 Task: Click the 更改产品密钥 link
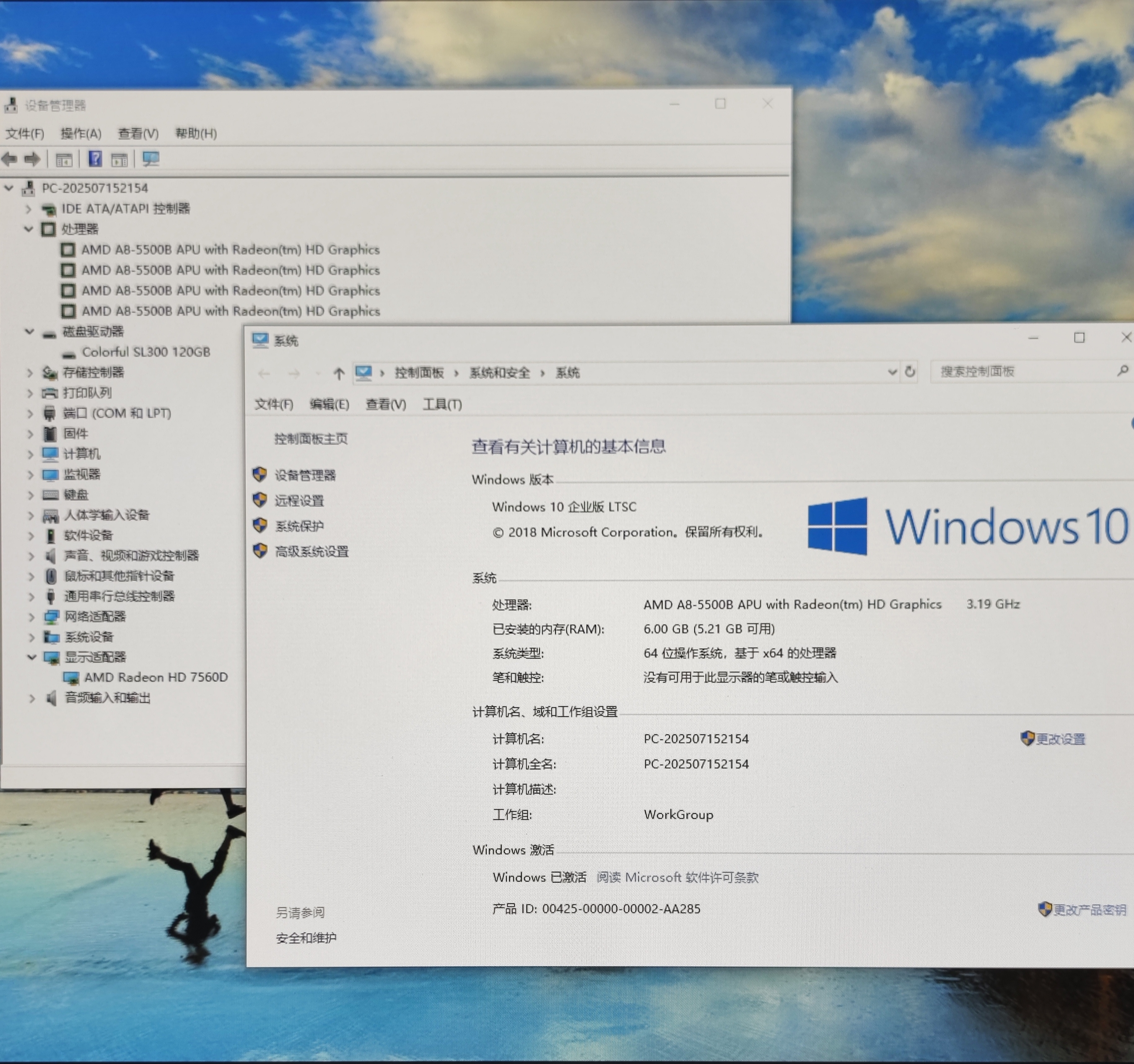pyautogui.click(x=1089, y=909)
